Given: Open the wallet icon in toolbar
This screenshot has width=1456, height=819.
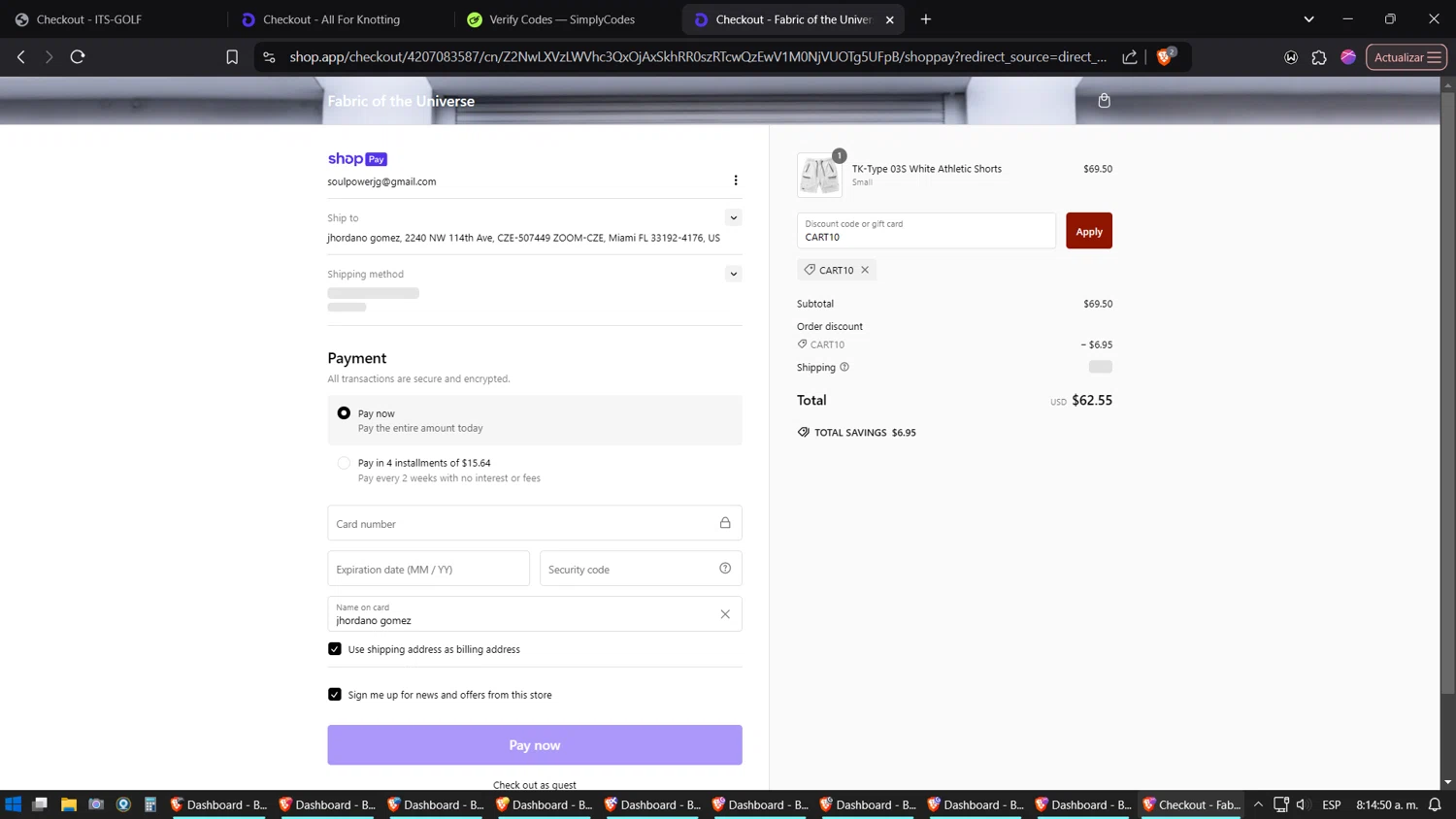Looking at the screenshot, I should (x=1291, y=57).
